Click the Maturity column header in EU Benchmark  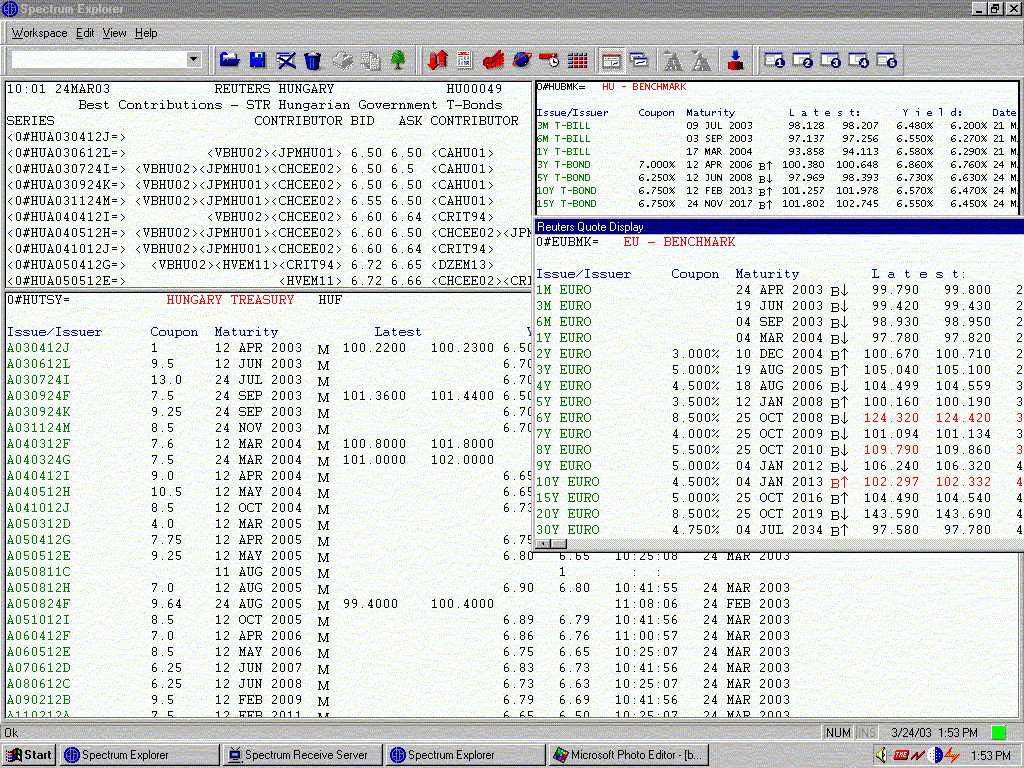(x=767, y=274)
